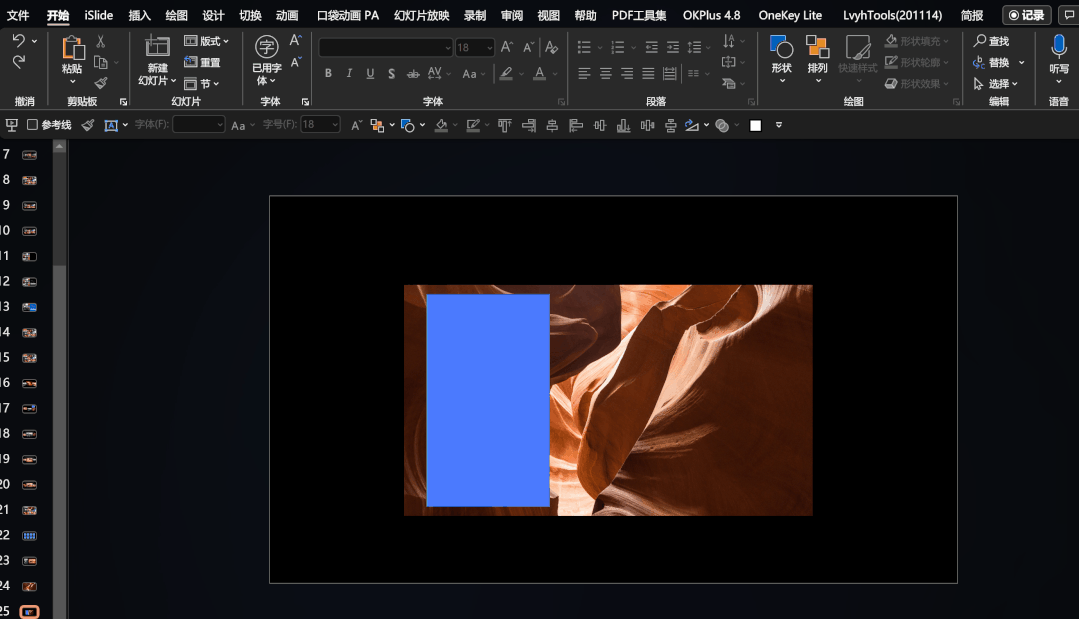1079x619 pixels.
Task: Select the Format Painter brush in clipboard group
Action: (x=100, y=83)
